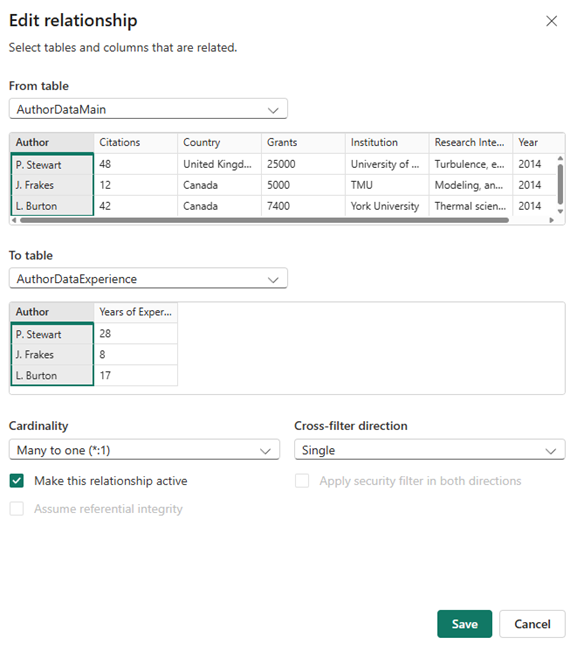
Task: Select the Citations column header
Action: coord(136,142)
